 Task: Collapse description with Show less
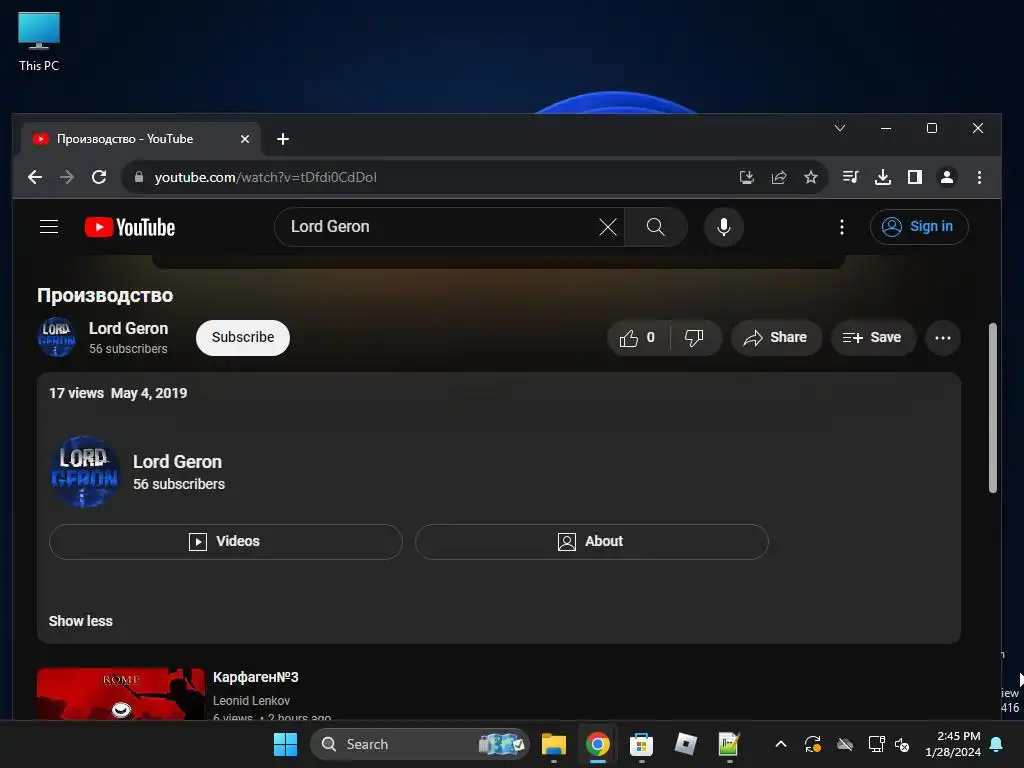(x=80, y=621)
